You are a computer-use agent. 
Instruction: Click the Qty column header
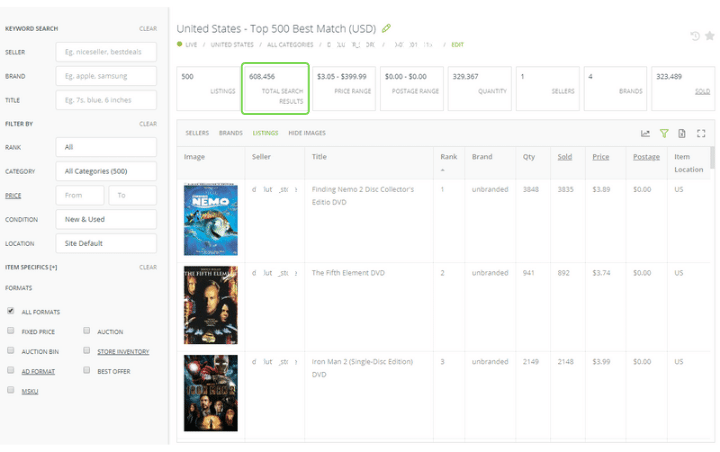click(529, 157)
